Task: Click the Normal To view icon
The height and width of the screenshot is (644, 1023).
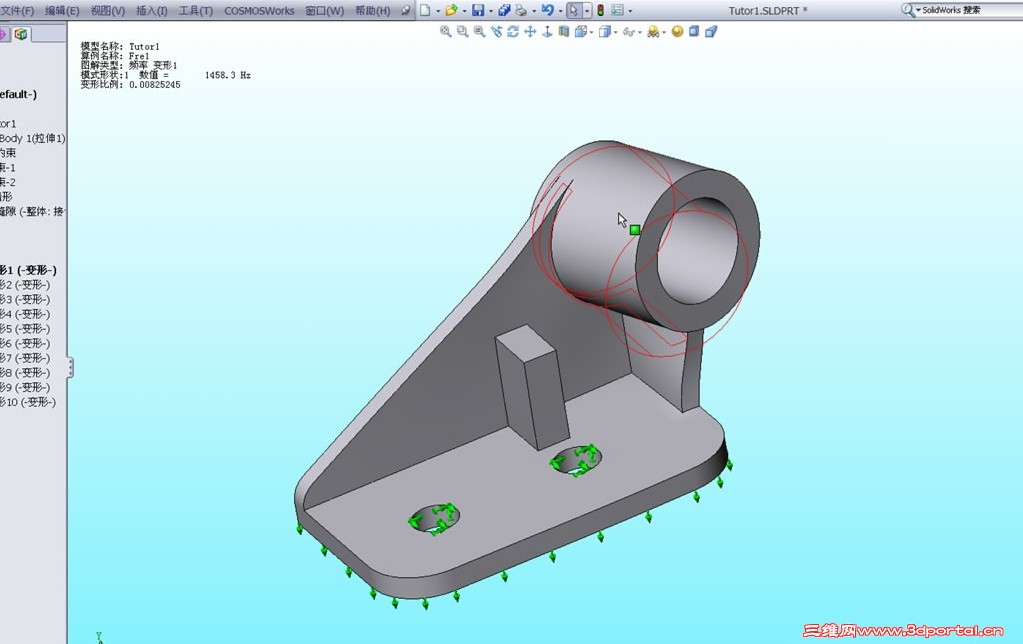Action: [x=547, y=31]
